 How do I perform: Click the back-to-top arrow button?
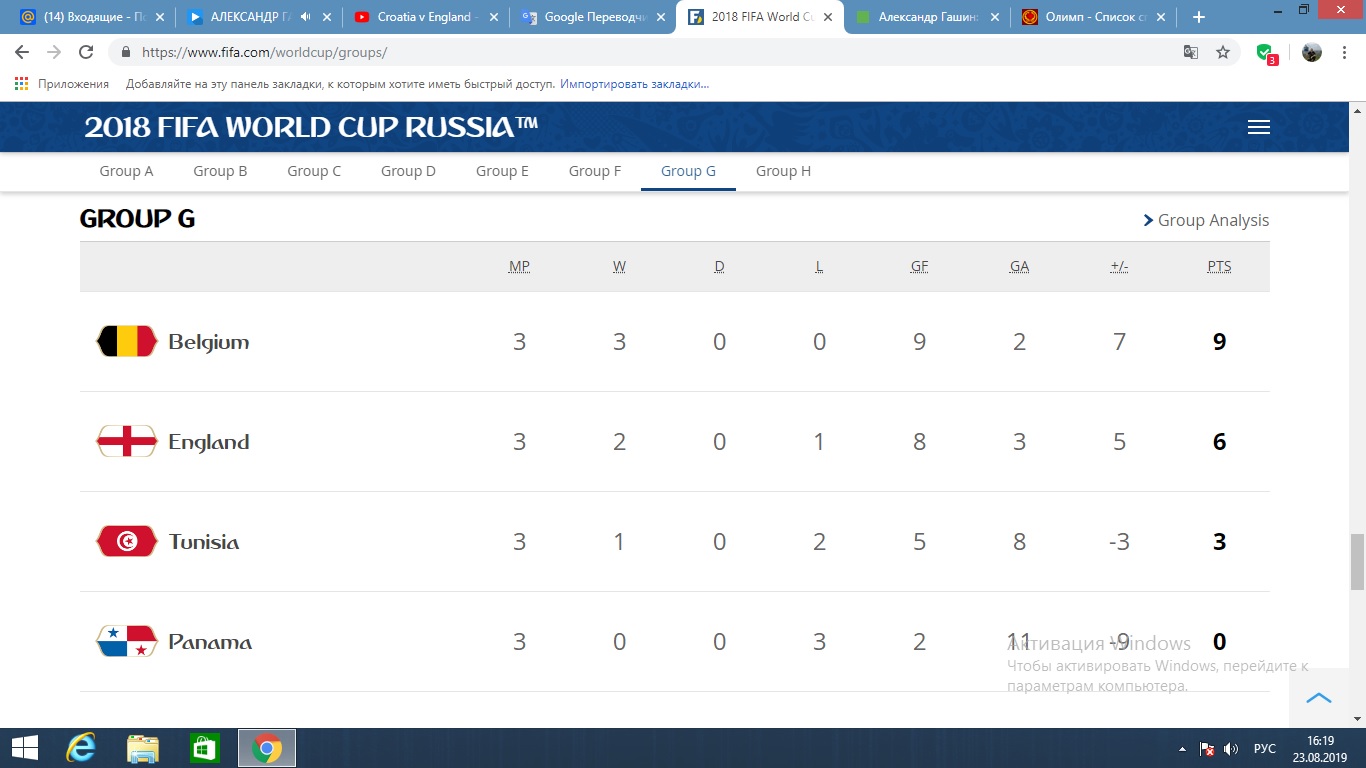1319,697
